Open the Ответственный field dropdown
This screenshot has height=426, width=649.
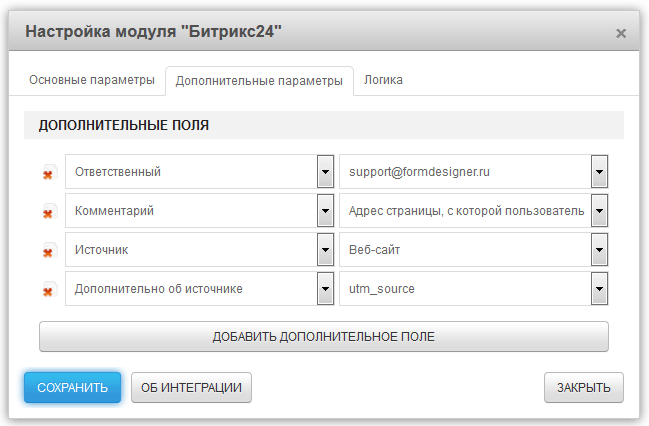[x=325, y=171]
